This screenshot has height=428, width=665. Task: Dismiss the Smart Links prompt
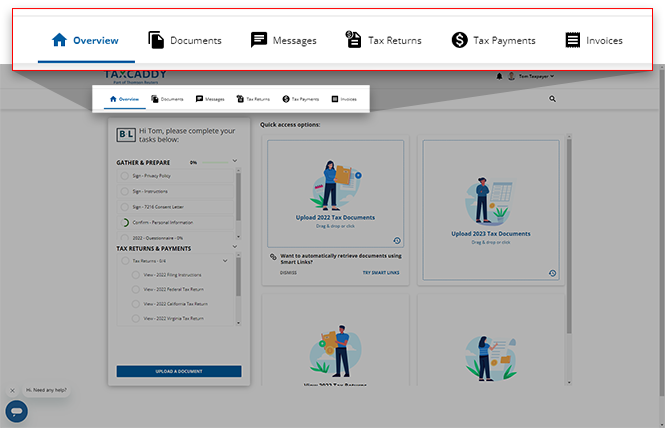pyautogui.click(x=288, y=273)
